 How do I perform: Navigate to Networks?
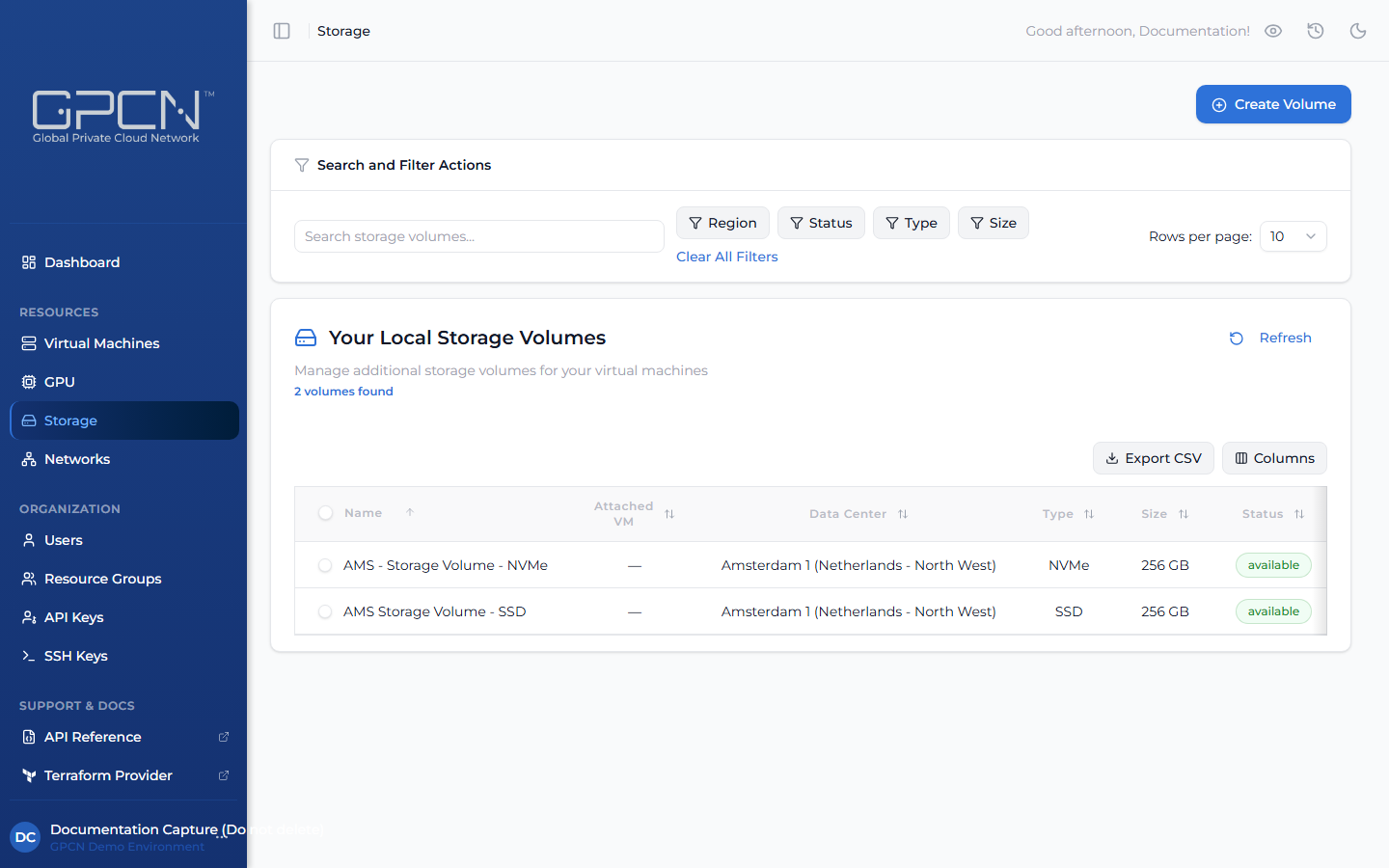point(123,459)
